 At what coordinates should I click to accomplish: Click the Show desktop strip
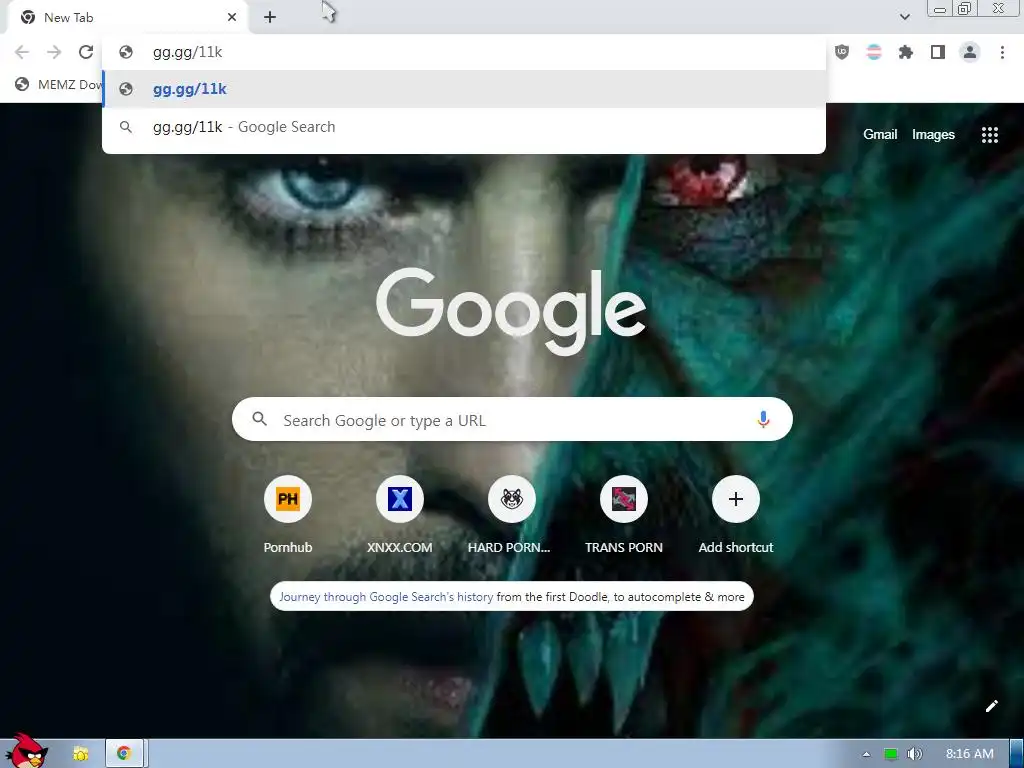[x=1017, y=754]
